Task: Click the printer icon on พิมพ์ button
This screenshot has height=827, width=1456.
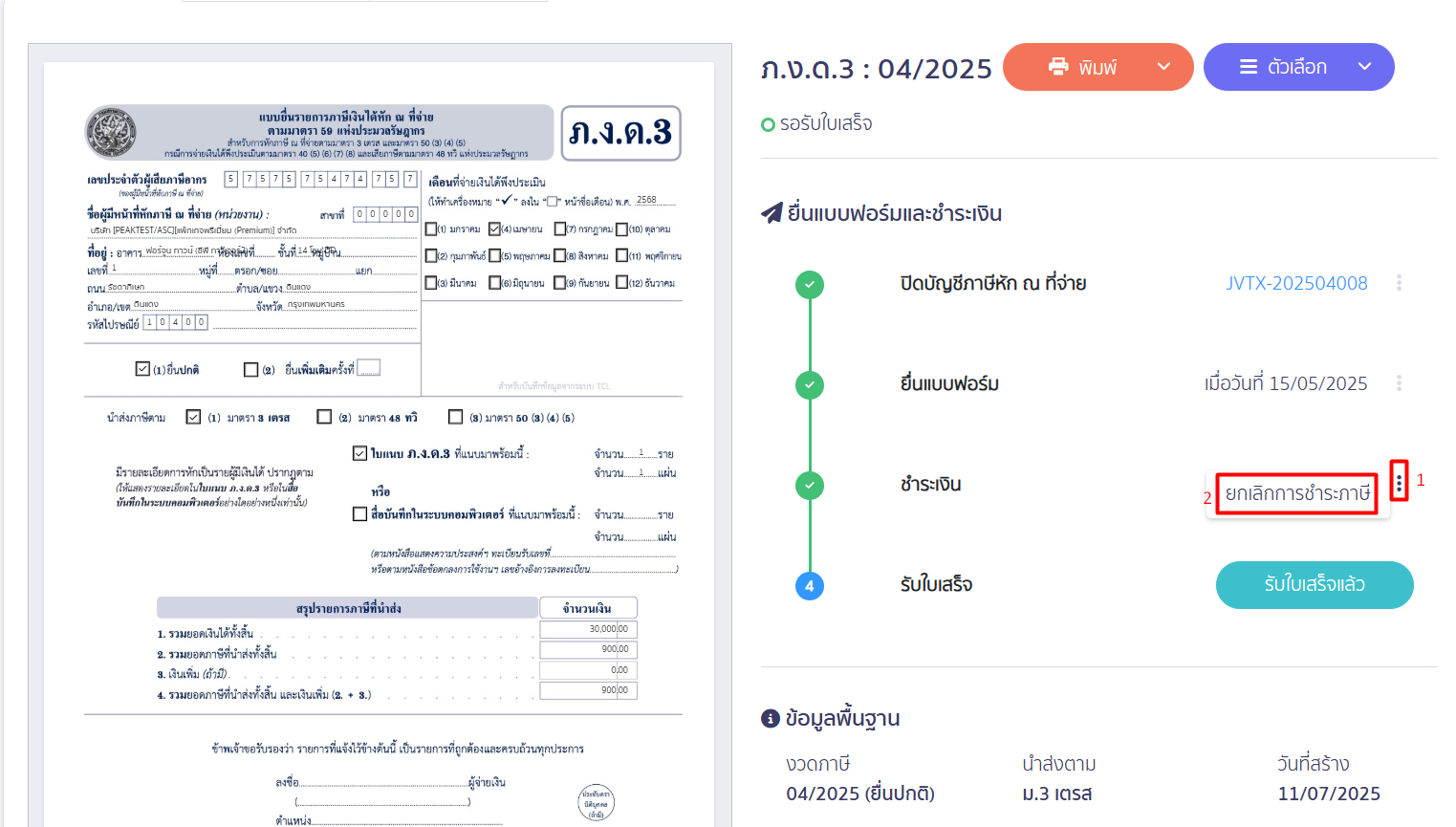Action: tap(1058, 67)
